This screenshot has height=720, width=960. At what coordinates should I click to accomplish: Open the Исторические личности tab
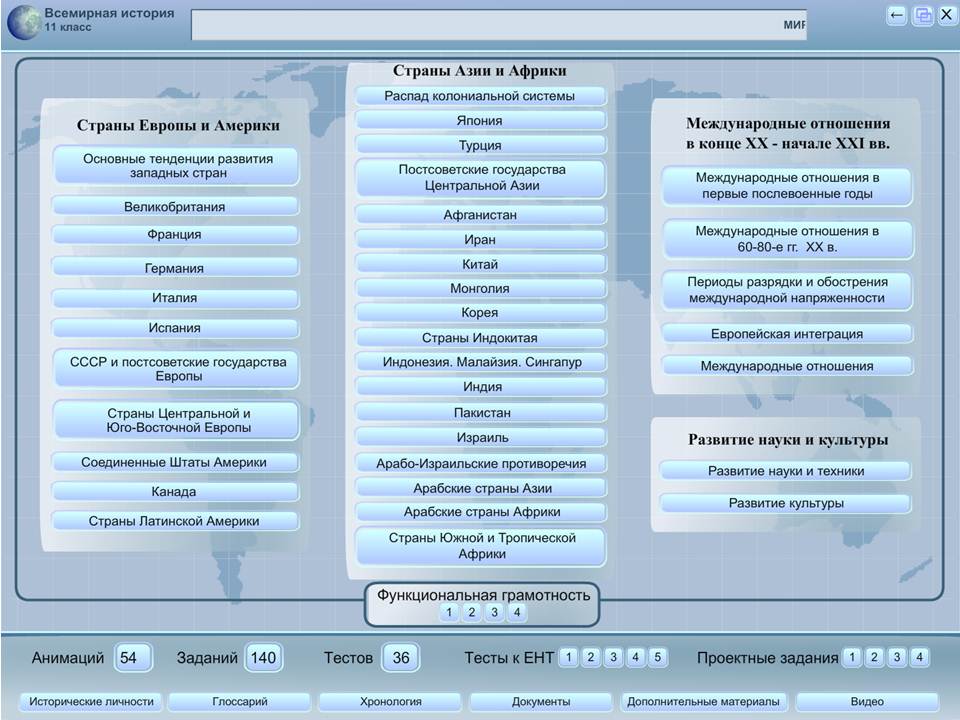(91, 702)
